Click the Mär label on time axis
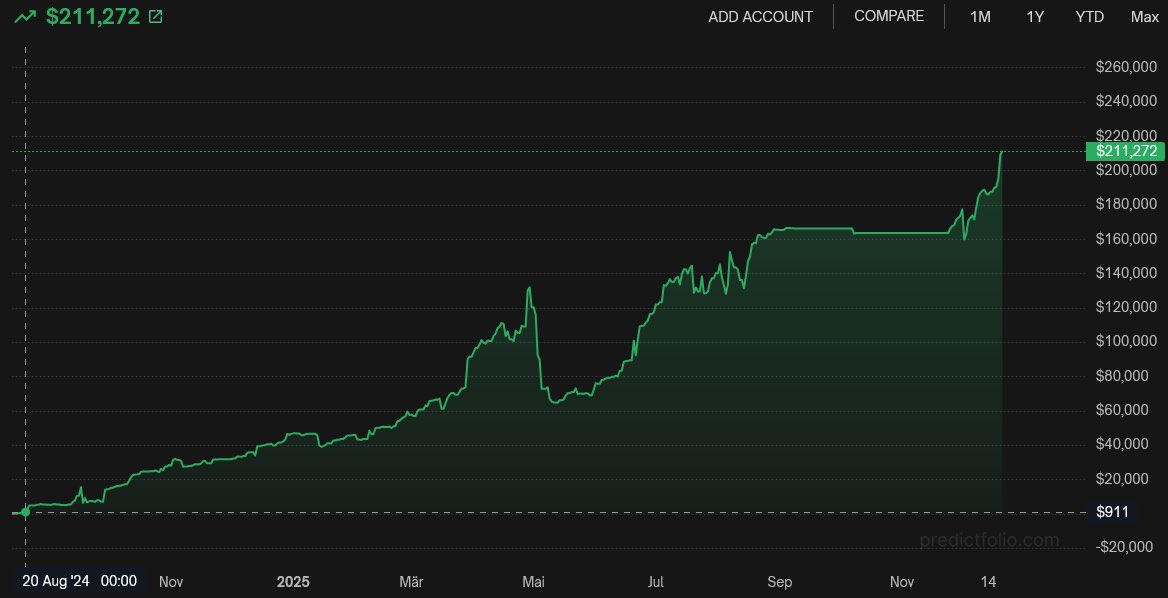Image resolution: width=1168 pixels, height=598 pixels. [410, 582]
